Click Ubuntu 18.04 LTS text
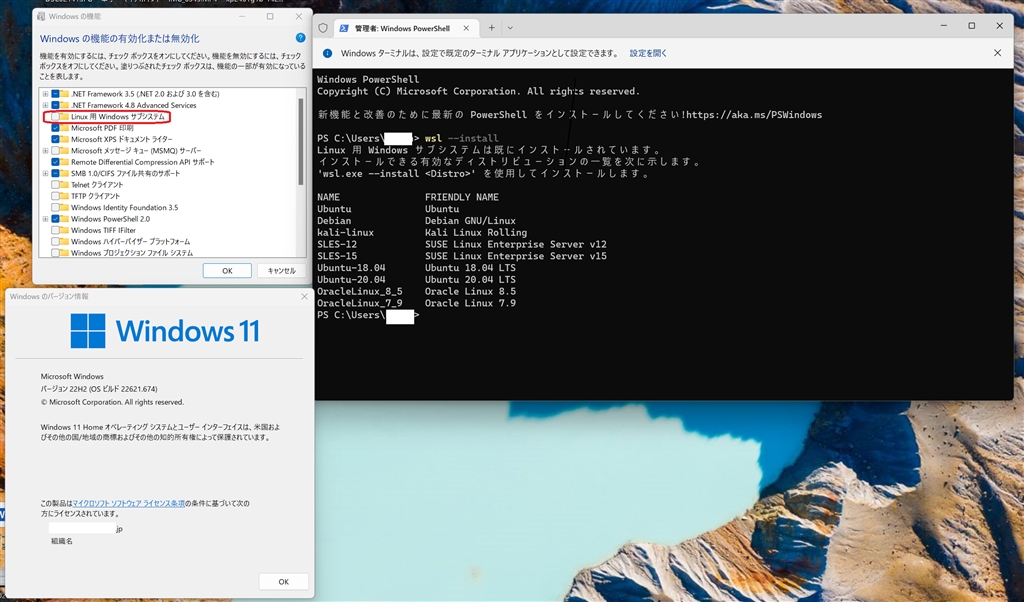 470,268
